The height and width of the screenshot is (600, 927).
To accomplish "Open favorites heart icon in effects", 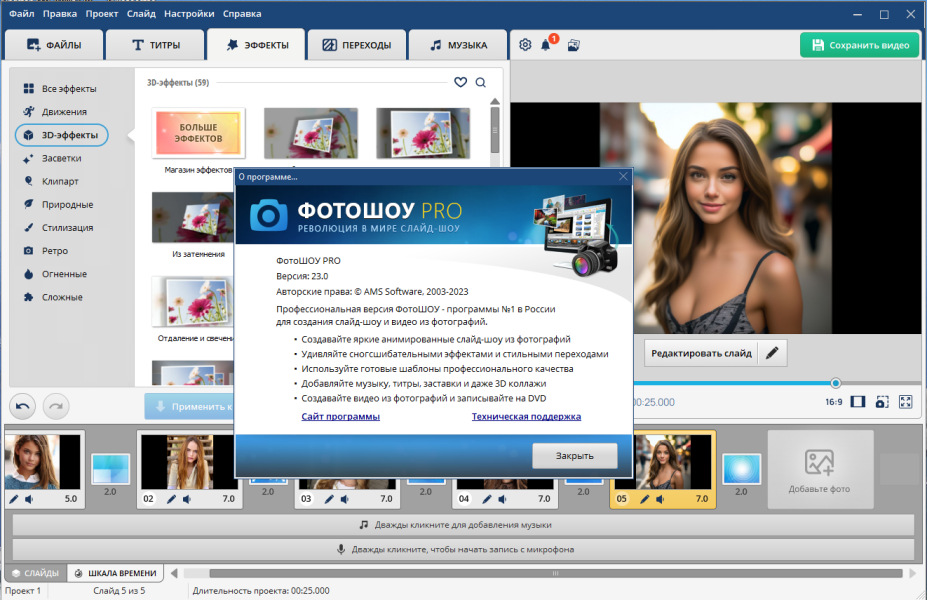I will coord(461,82).
